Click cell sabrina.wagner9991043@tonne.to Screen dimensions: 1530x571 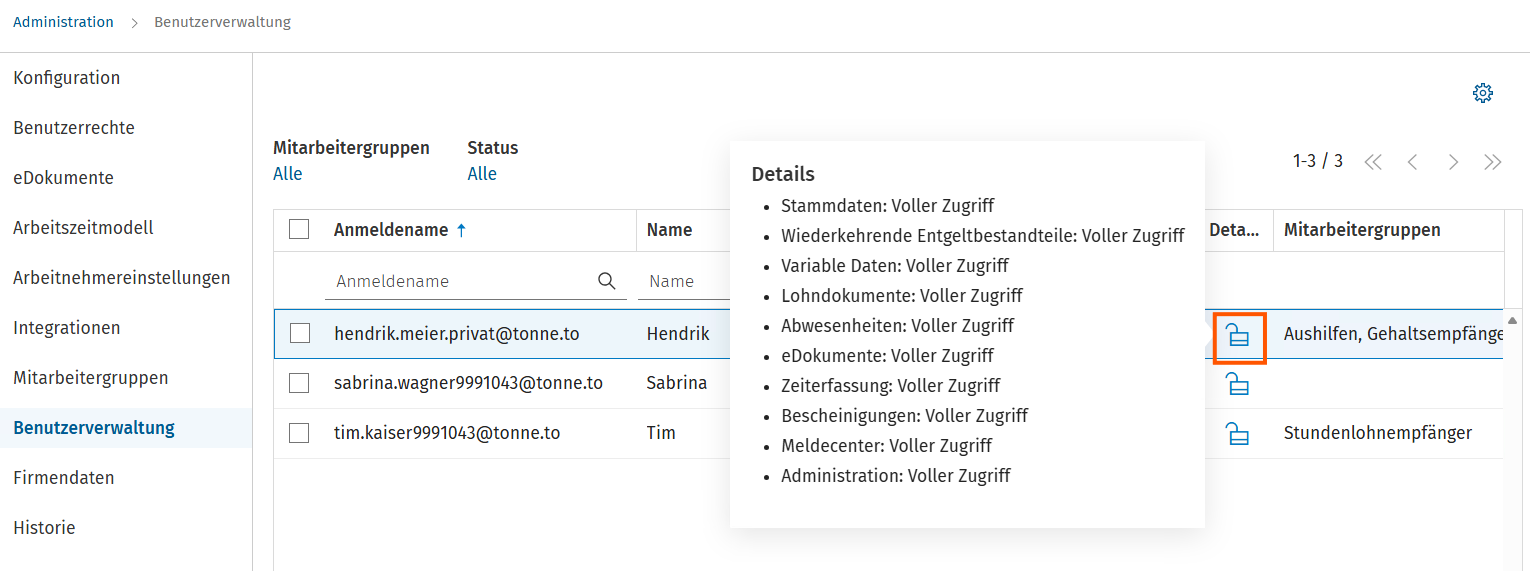pos(468,383)
